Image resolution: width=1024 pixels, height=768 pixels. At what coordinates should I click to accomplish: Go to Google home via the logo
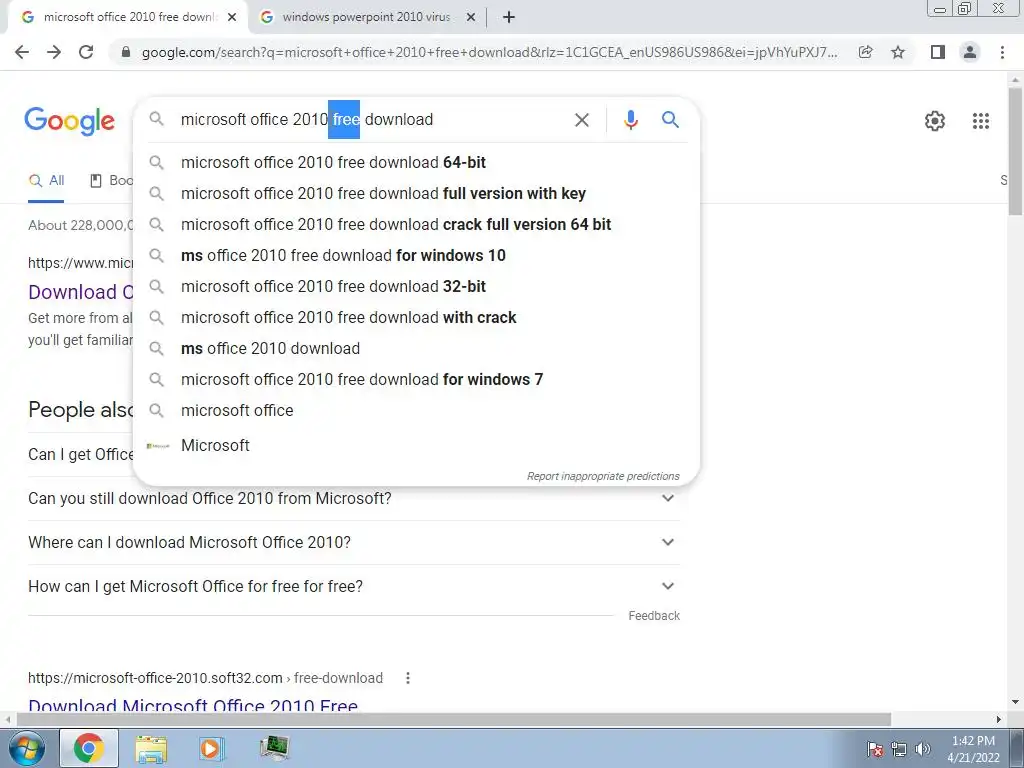pyautogui.click(x=69, y=121)
